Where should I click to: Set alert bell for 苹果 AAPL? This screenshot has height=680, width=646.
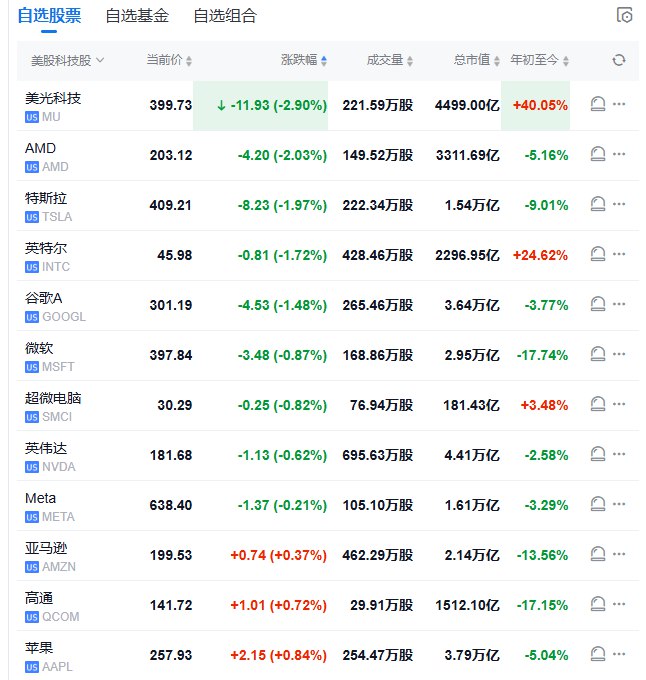pos(598,654)
